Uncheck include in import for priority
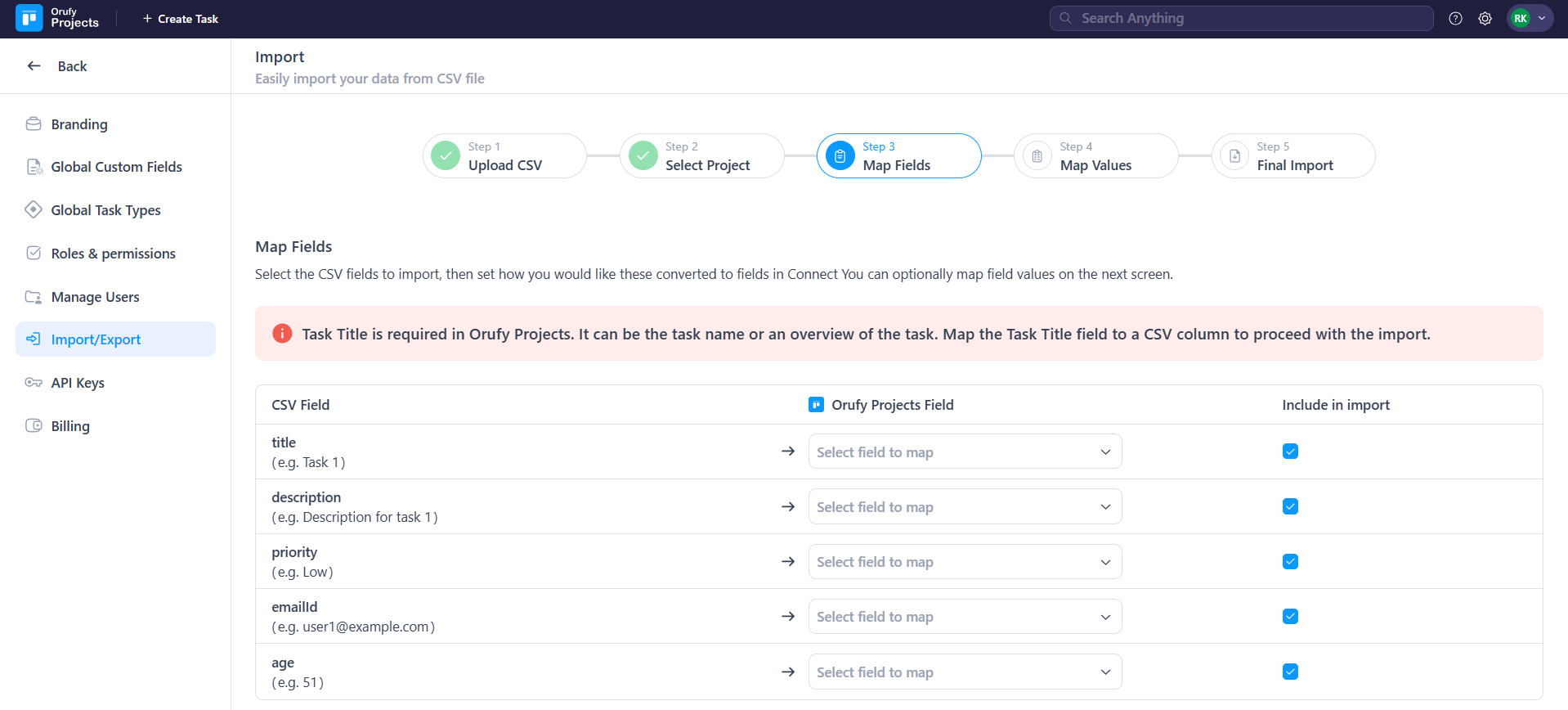Screen dimensions: 1568x710 tap(1290, 562)
